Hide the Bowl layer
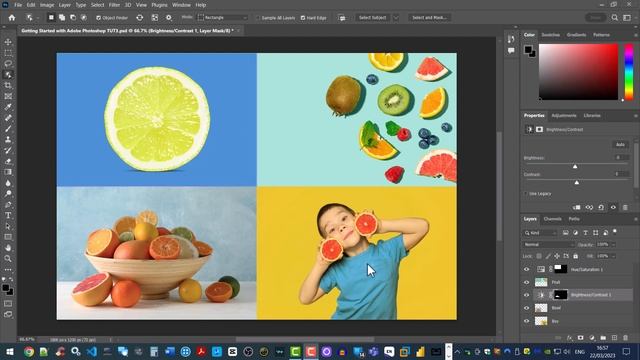The image size is (640, 360). point(527,308)
